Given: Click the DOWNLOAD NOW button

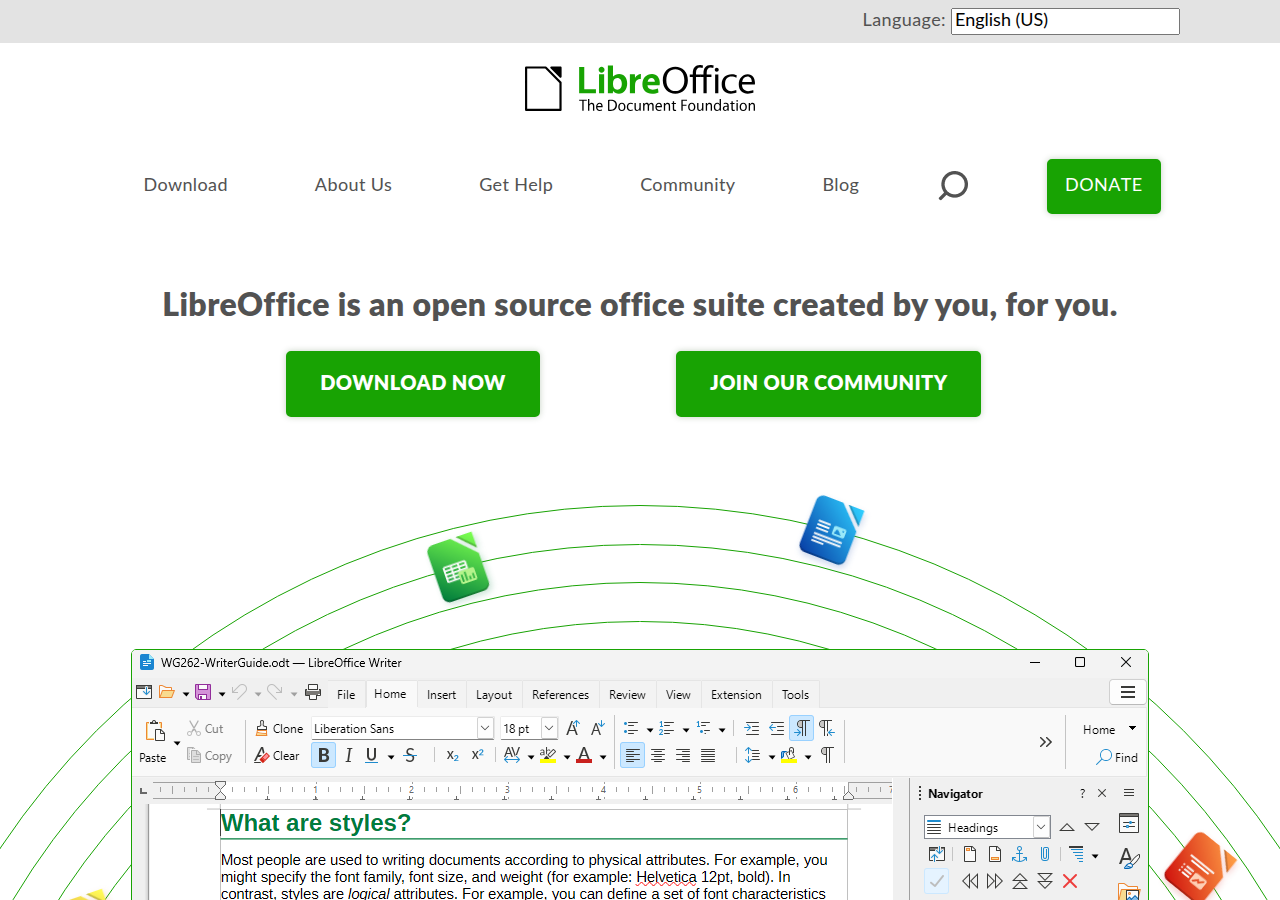Looking at the screenshot, I should [413, 384].
